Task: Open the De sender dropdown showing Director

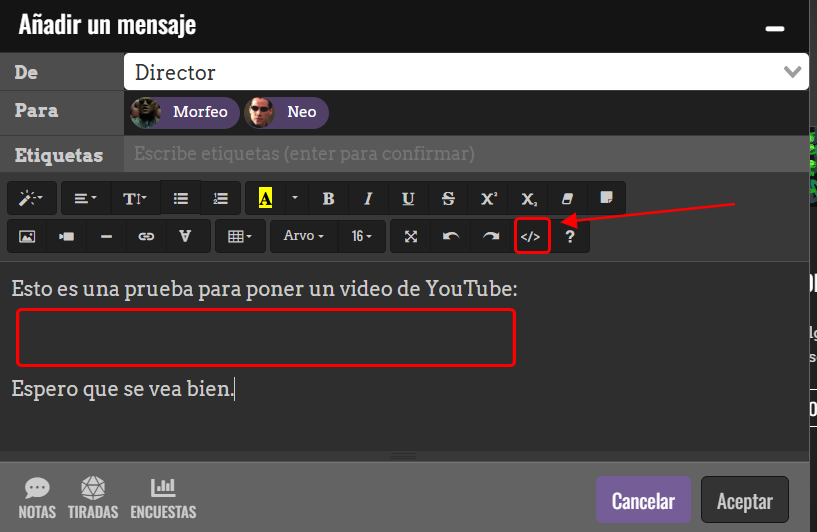Action: pos(465,72)
